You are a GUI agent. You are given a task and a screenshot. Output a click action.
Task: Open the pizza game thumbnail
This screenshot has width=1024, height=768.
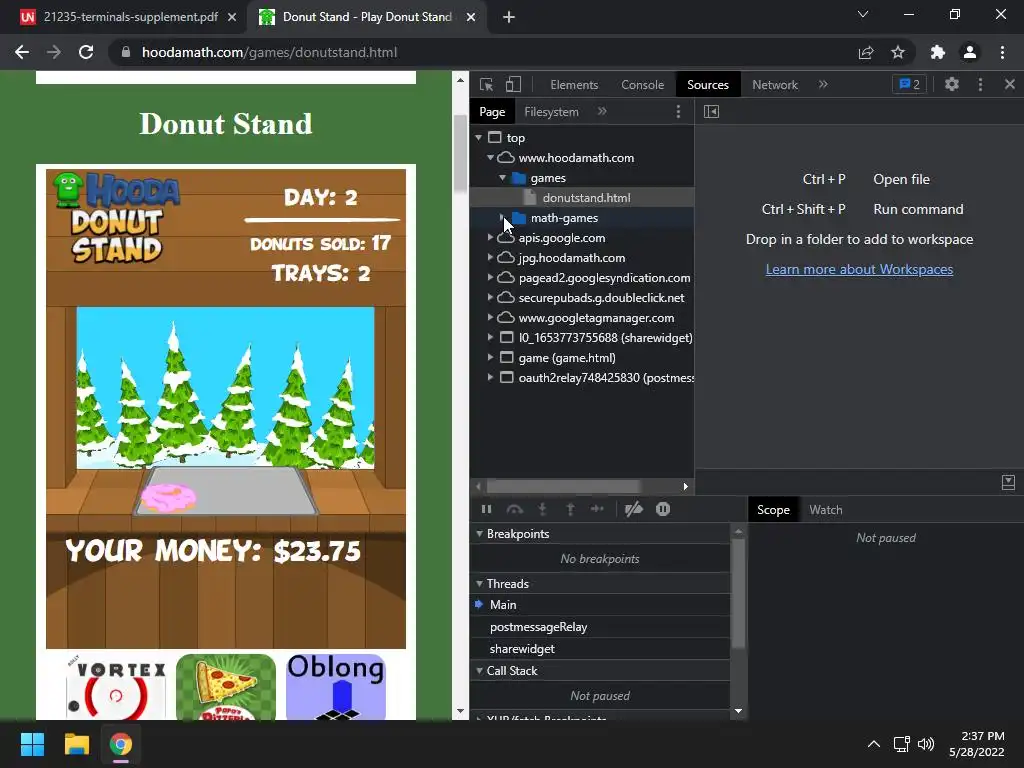(226, 687)
